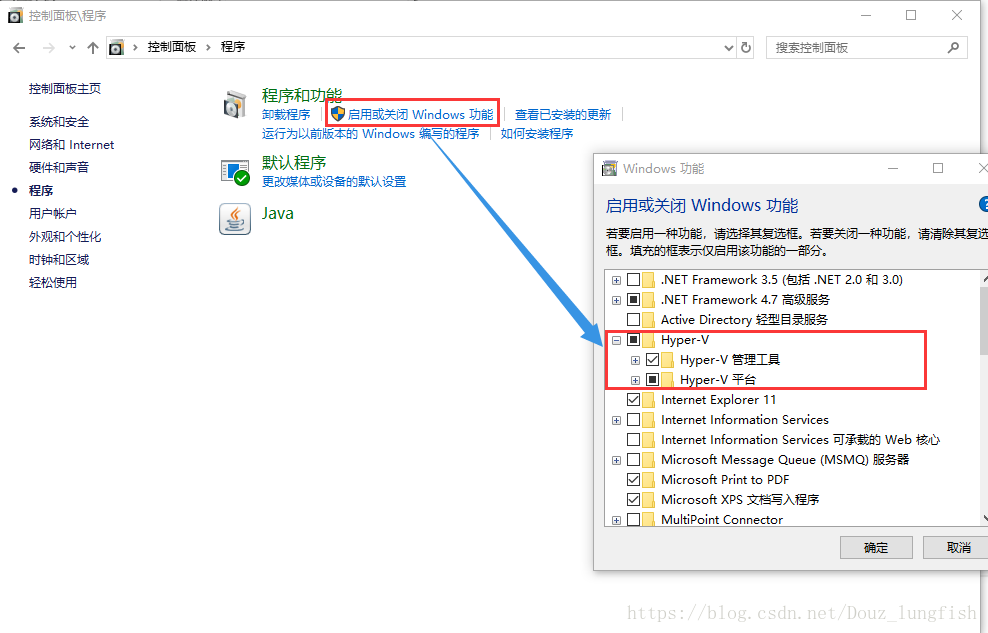The height and width of the screenshot is (633, 988).
Task: Toggle .NET Framework 4.7 高级服务 checkbox
Action: (x=633, y=300)
